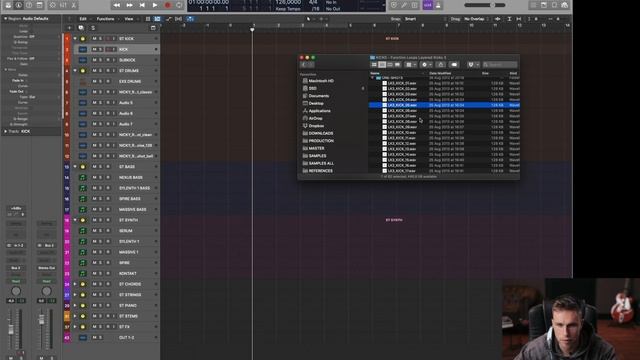The height and width of the screenshot is (360, 640).
Task: Open the Edit menu in tracks area
Action: point(83,19)
